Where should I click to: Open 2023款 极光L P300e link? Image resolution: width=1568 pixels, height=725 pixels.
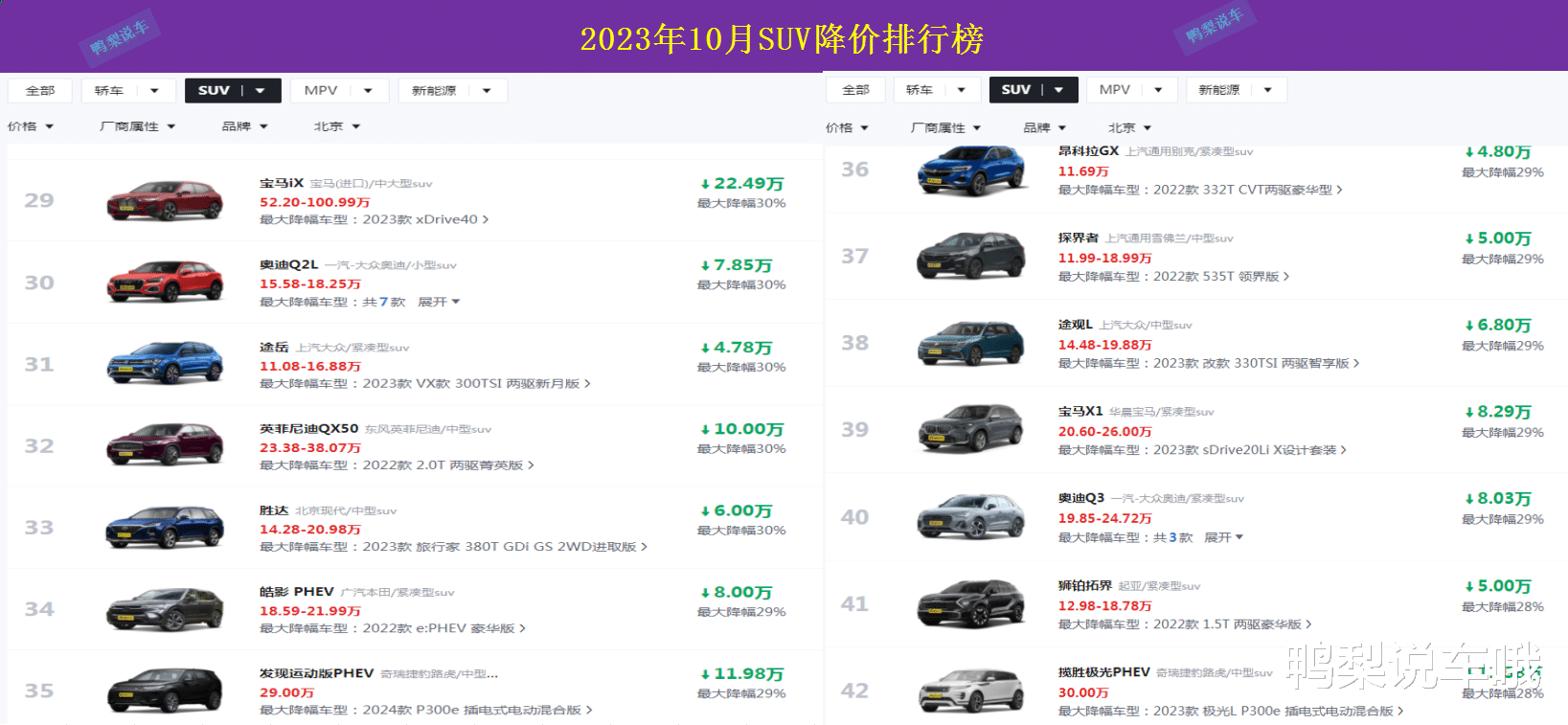1278,712
